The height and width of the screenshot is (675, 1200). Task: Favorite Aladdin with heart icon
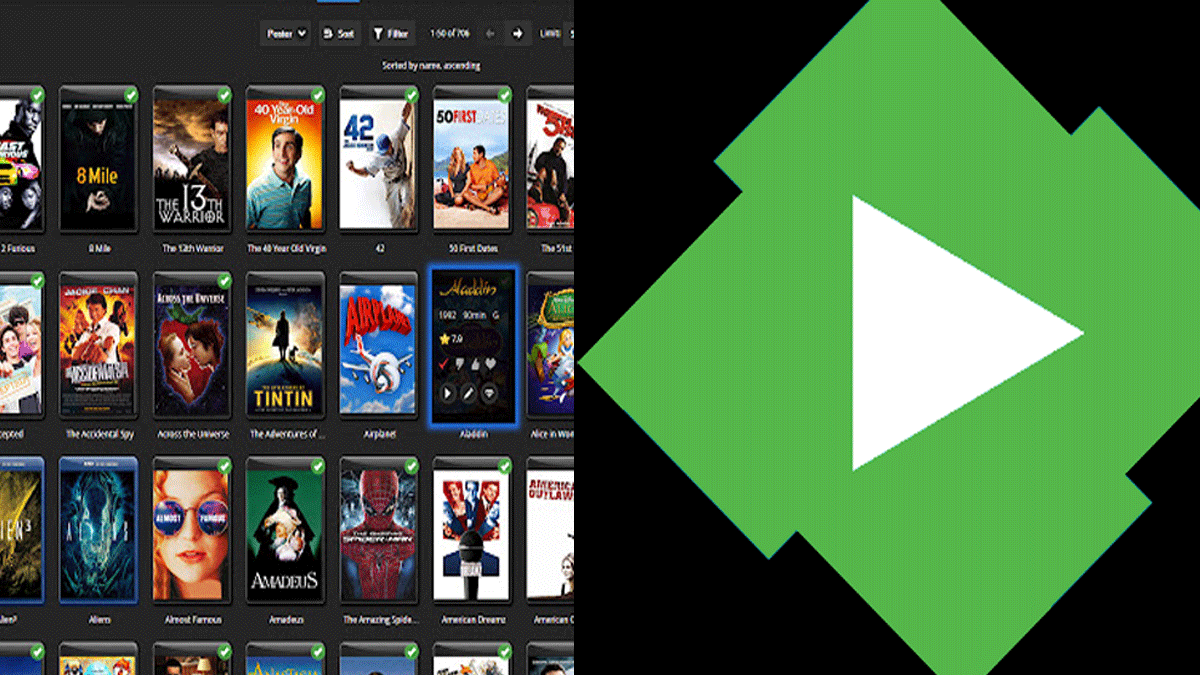click(x=490, y=364)
